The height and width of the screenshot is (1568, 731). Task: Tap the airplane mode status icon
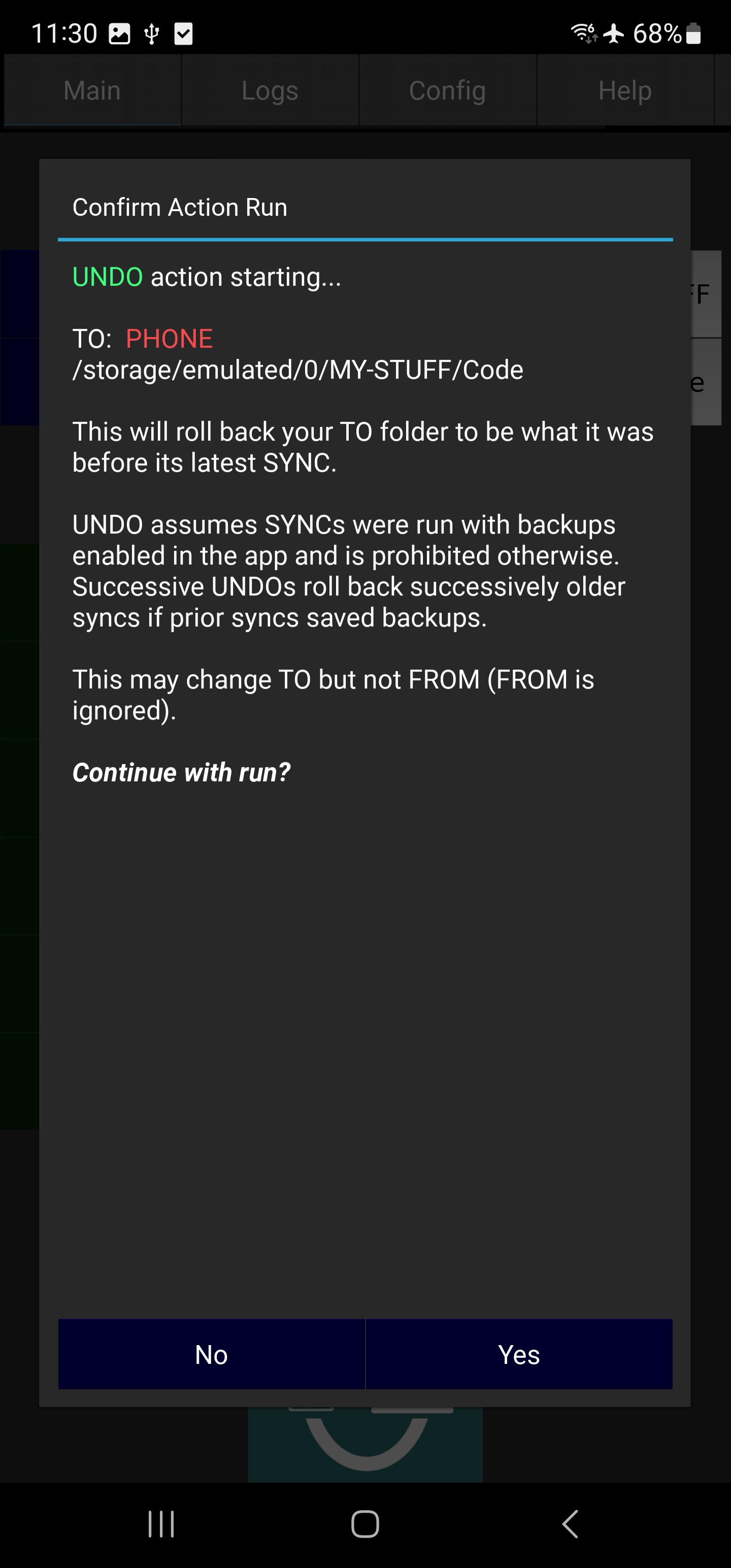[614, 33]
